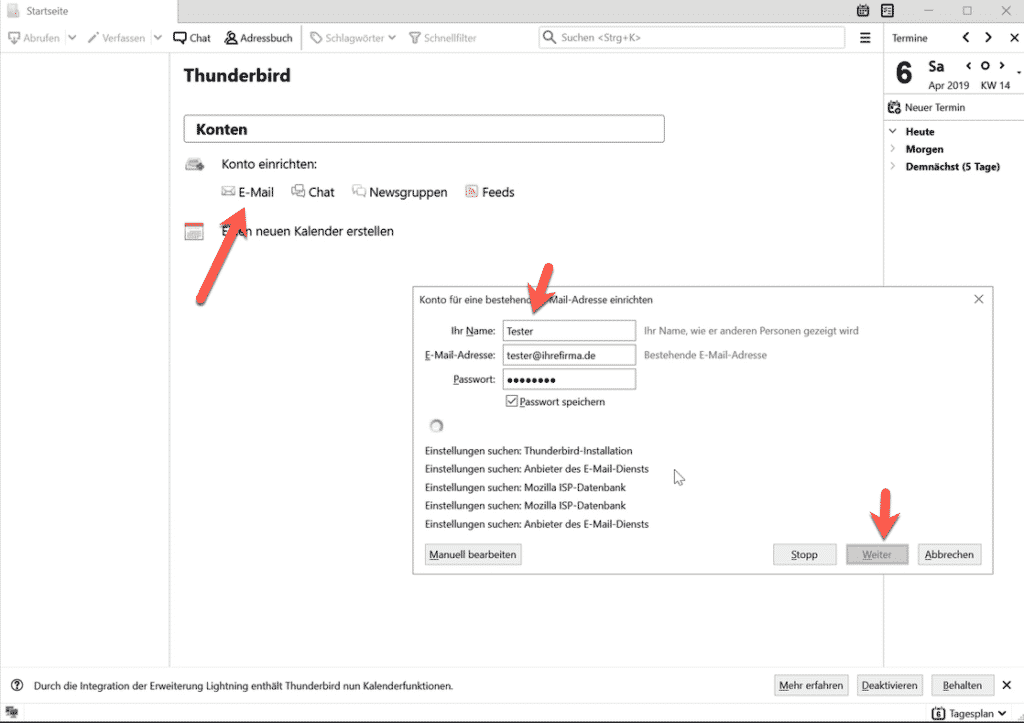Click Manuell bearbeiten button
Viewport: 1024px width, 723px height.
[x=473, y=554]
